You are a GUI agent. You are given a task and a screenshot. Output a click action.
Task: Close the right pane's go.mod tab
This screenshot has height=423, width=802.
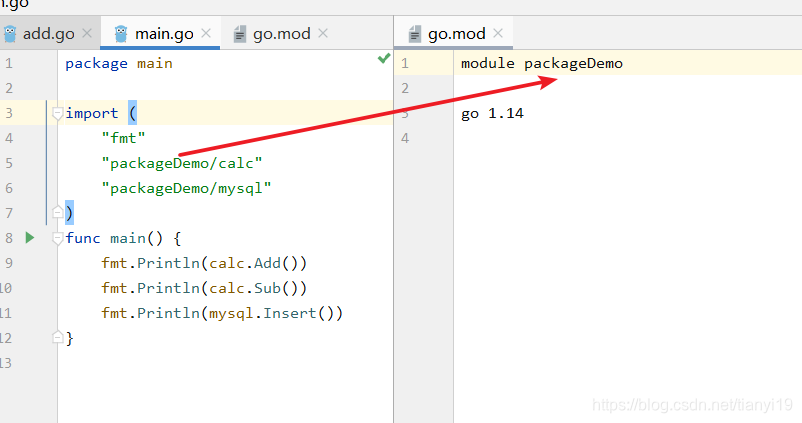[x=498, y=33]
